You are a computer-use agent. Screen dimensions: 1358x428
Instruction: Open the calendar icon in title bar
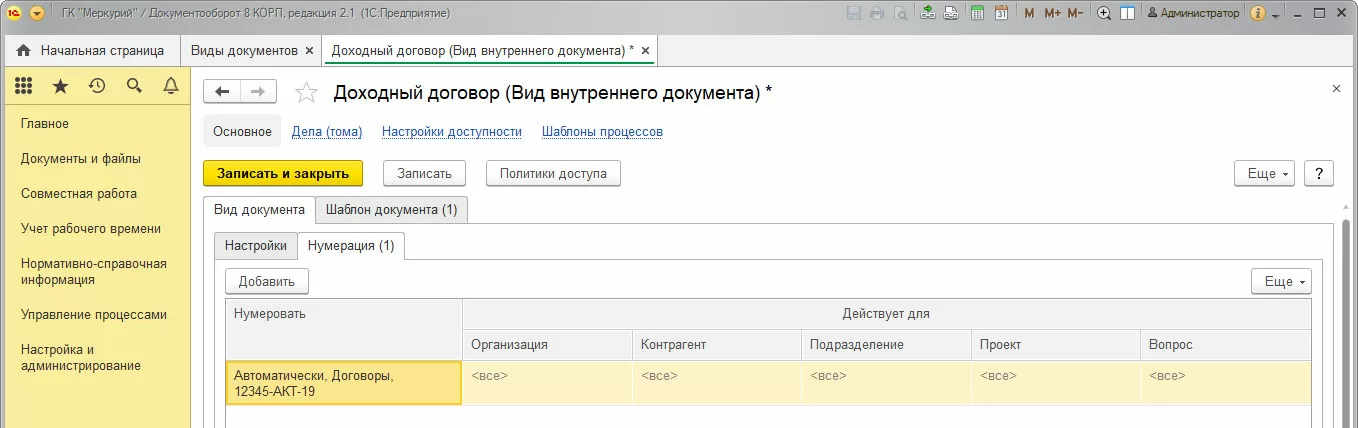[x=1000, y=13]
